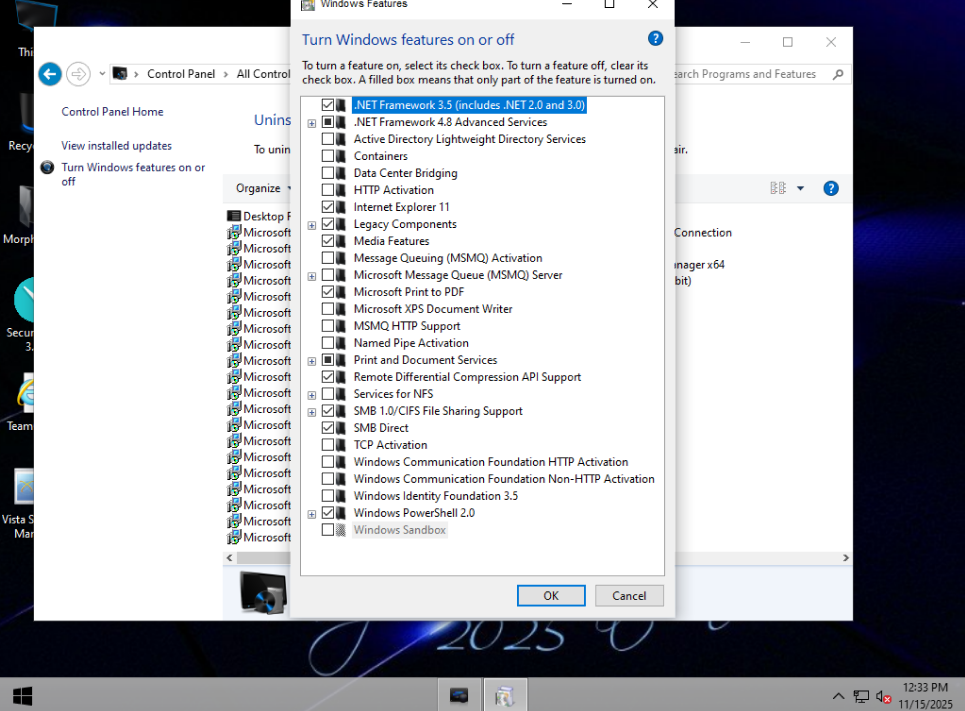965x711 pixels.
Task: Open View installed updates link
Action: [x=116, y=146]
